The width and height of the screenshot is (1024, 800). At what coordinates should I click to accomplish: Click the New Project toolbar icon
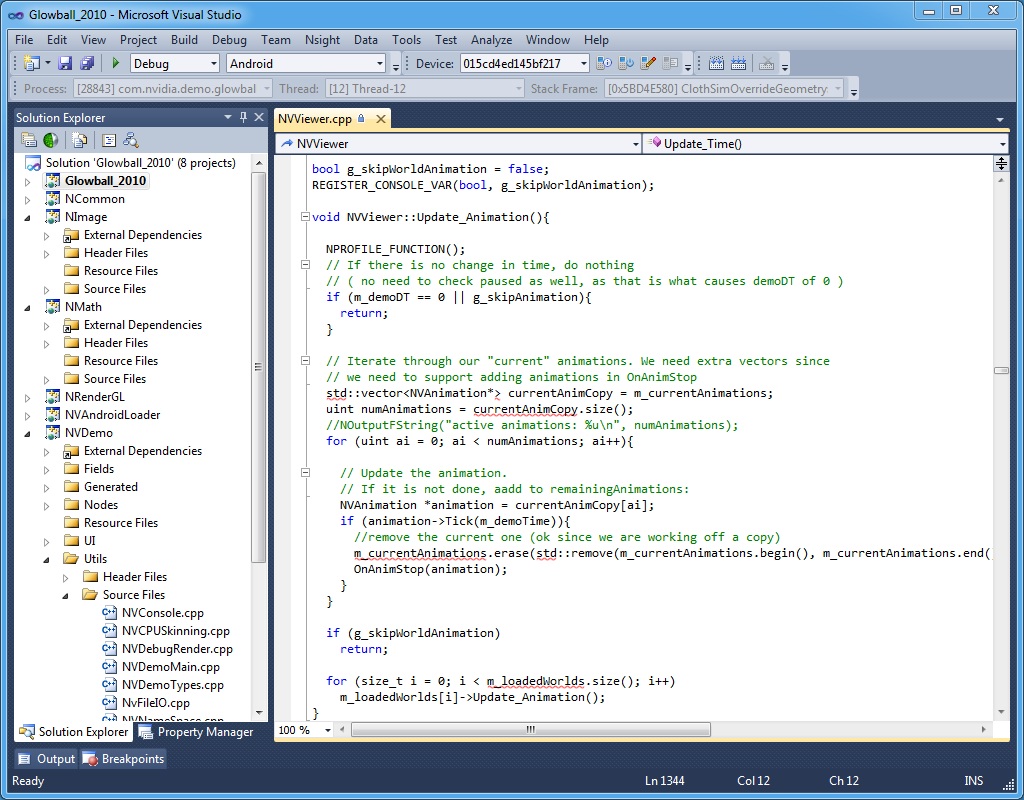(x=30, y=64)
